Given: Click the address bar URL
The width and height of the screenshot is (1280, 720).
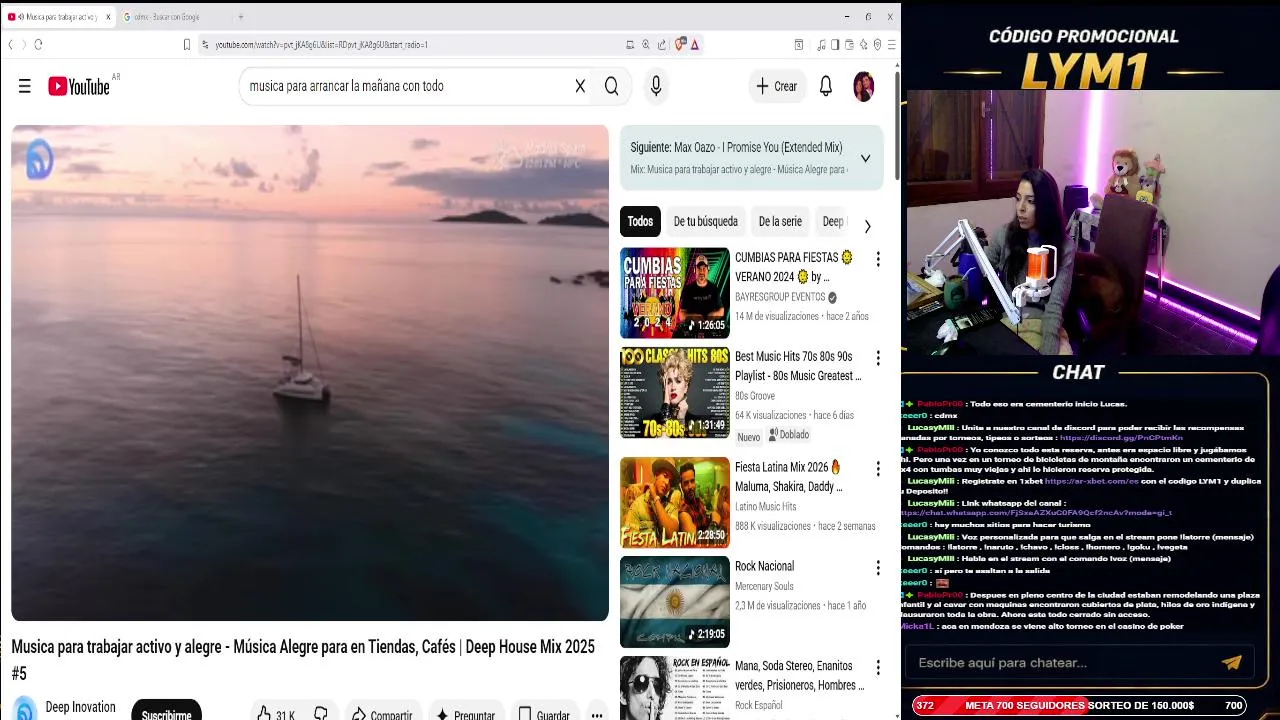Looking at the screenshot, I should coord(321,45).
